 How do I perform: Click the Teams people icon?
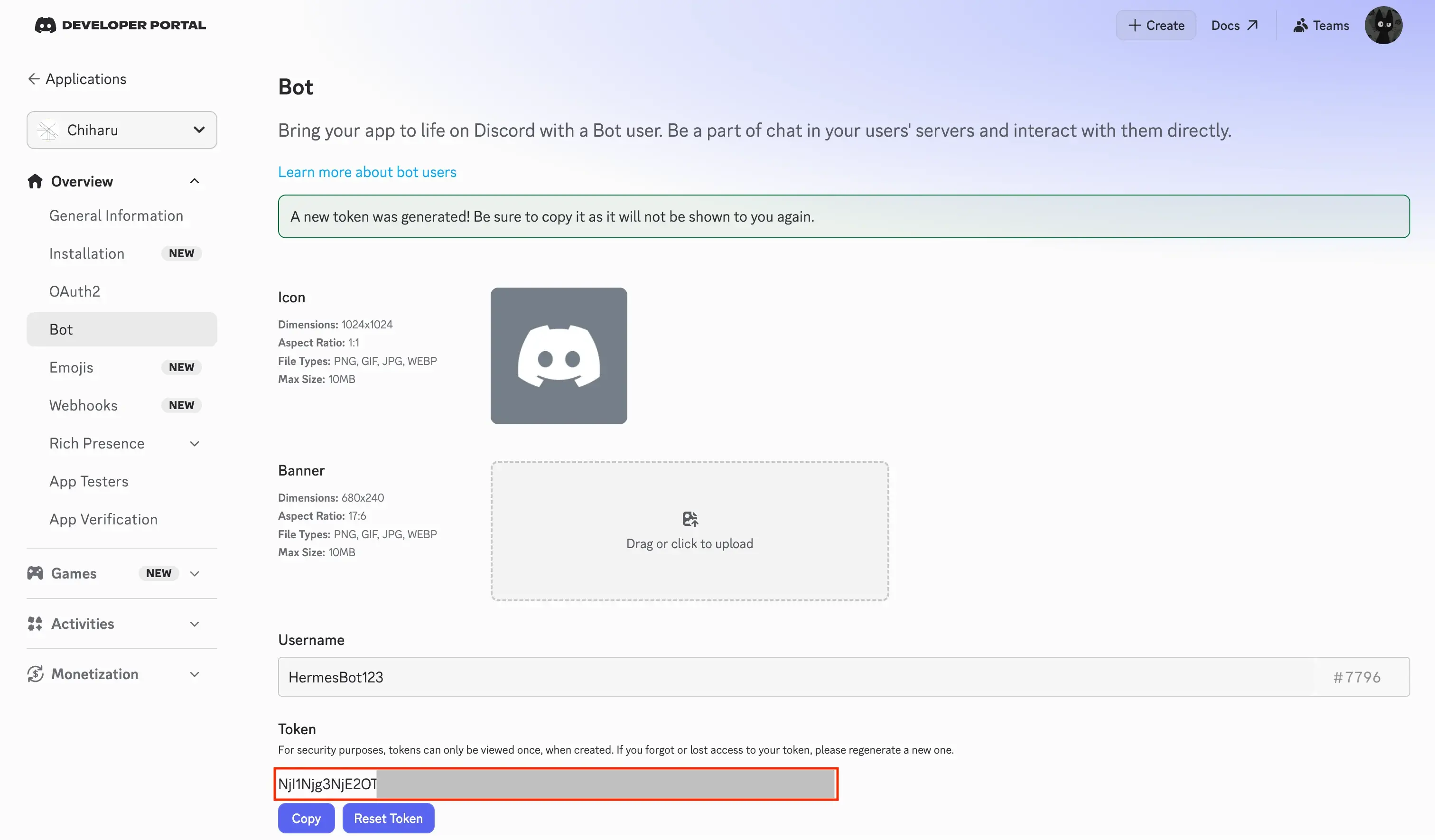(x=1301, y=26)
